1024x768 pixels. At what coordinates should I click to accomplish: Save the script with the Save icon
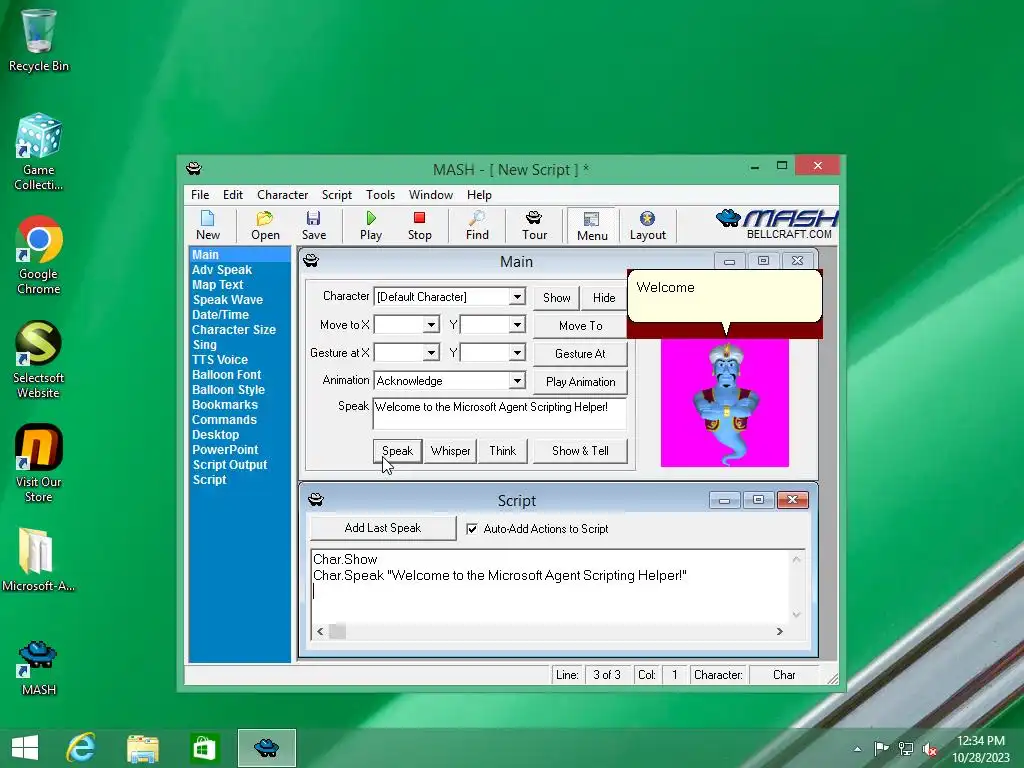313,225
